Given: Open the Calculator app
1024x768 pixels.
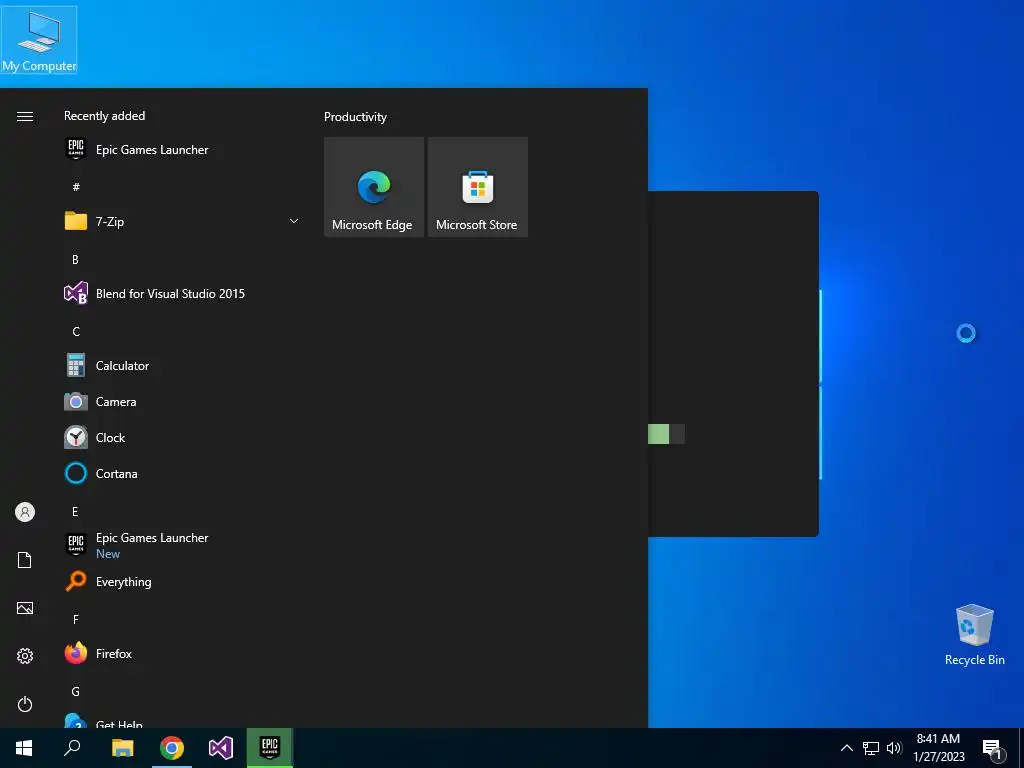Looking at the screenshot, I should pyautogui.click(x=182, y=366).
